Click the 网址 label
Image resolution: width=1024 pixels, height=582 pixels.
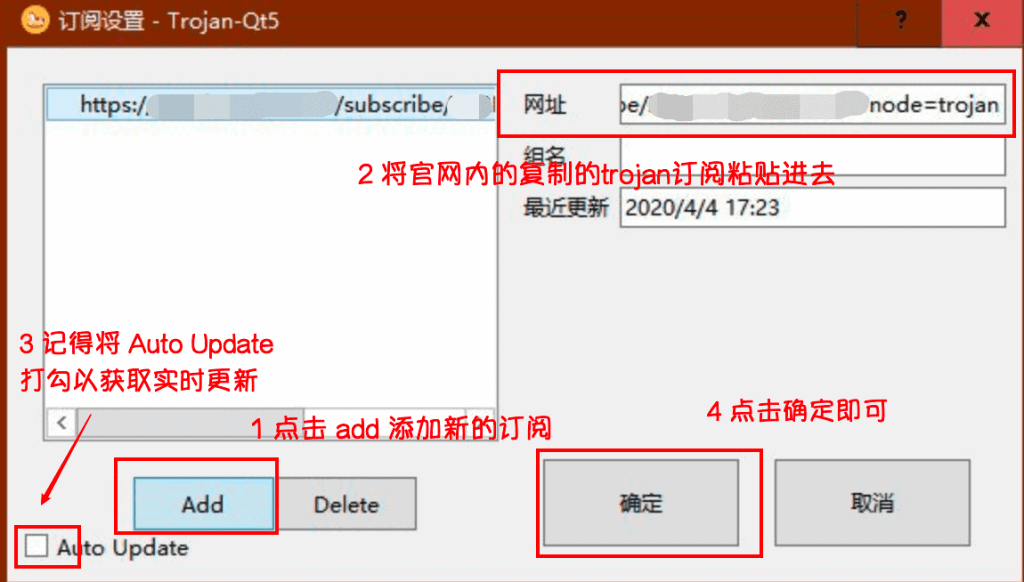point(545,105)
